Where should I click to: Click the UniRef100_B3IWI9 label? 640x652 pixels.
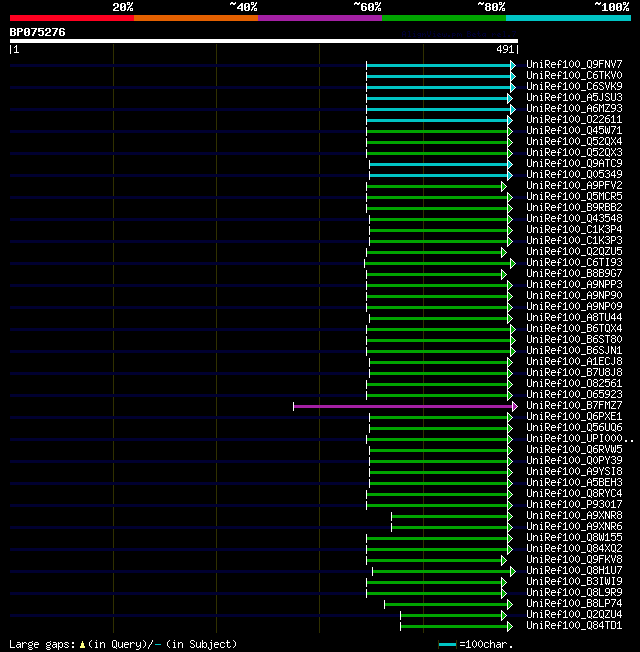pyautogui.click(x=574, y=582)
